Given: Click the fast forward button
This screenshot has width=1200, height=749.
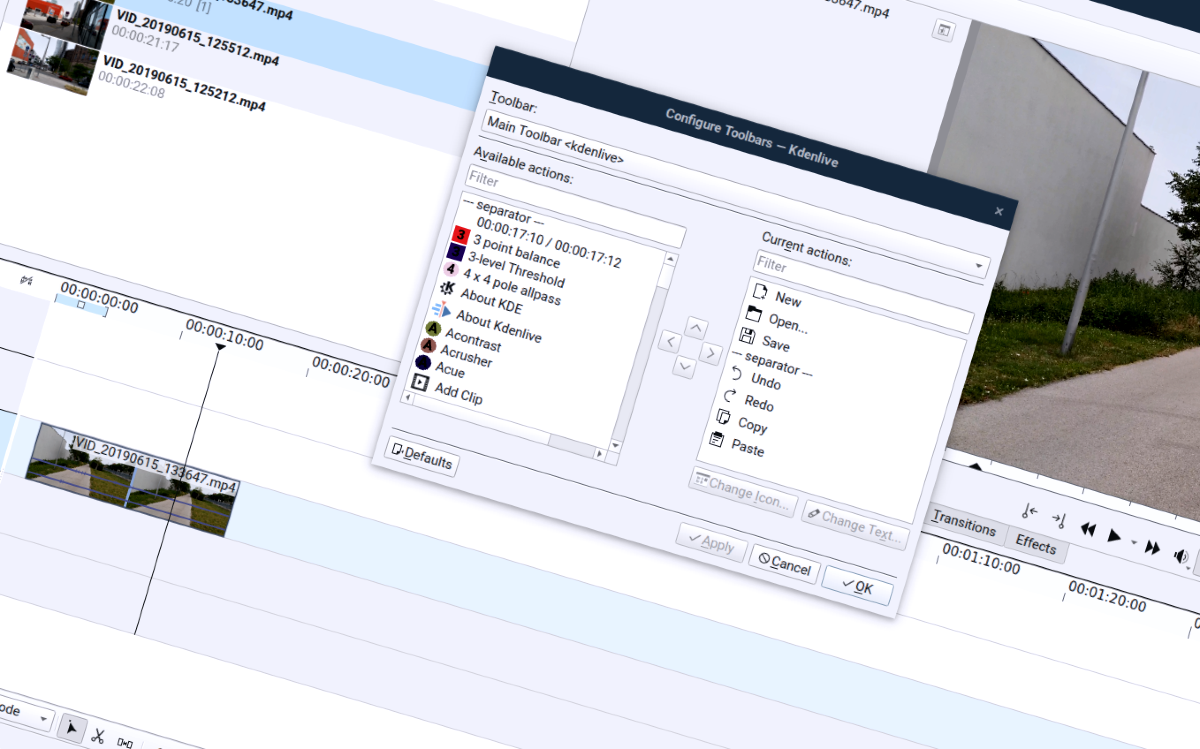Looking at the screenshot, I should pyautogui.click(x=1152, y=547).
